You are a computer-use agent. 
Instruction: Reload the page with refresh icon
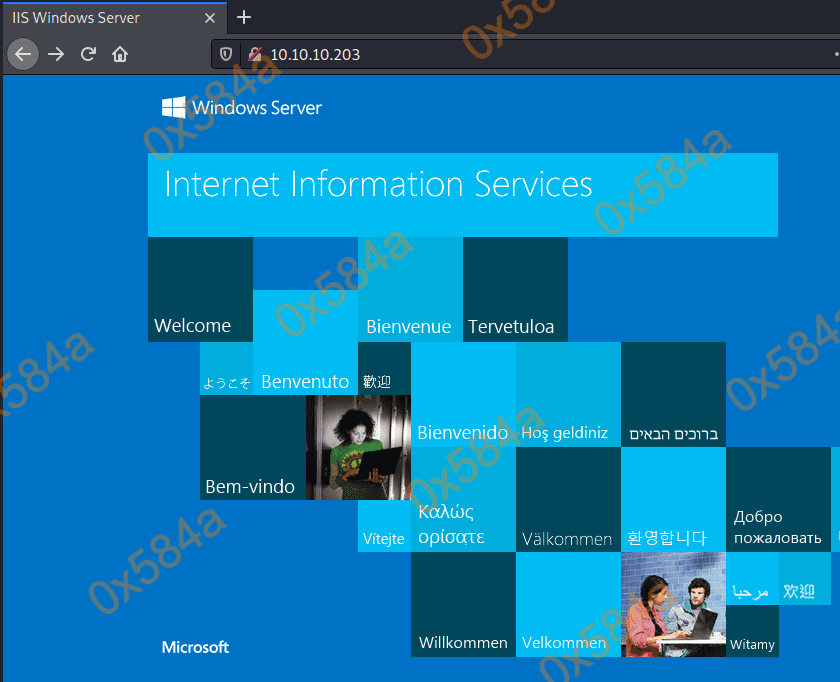[x=88, y=54]
